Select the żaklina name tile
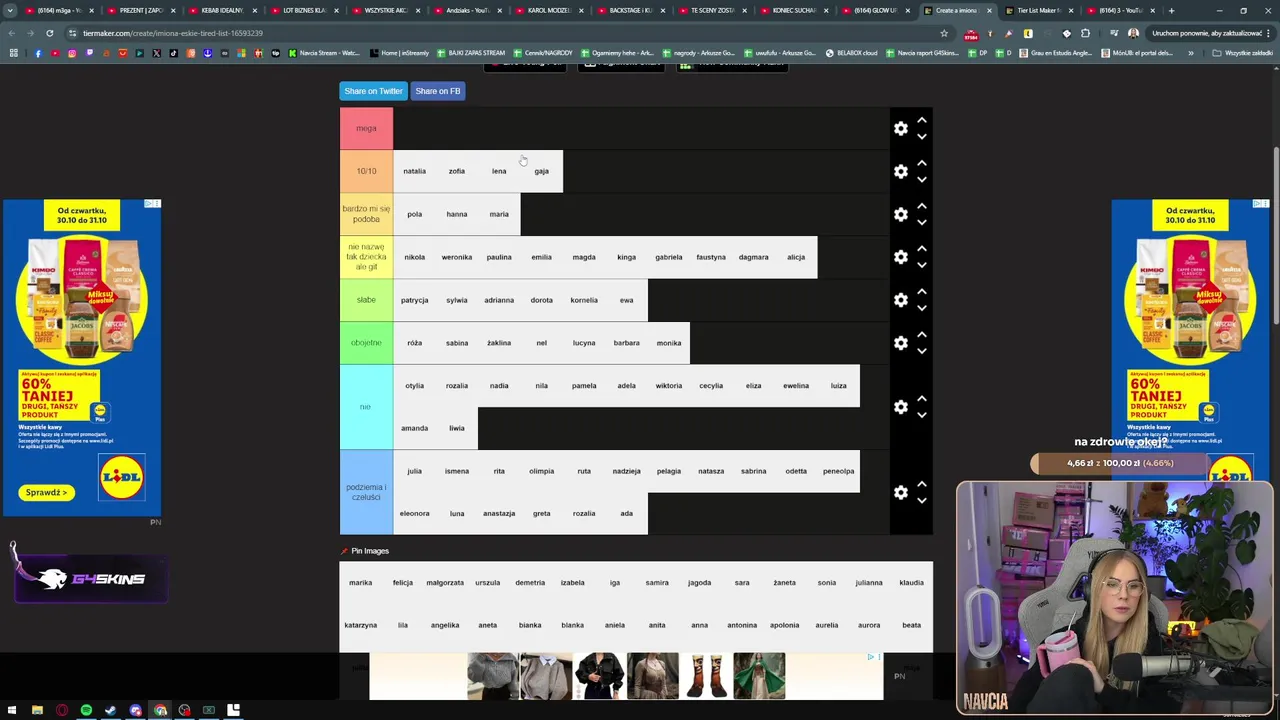This screenshot has width=1280, height=720. [x=499, y=343]
